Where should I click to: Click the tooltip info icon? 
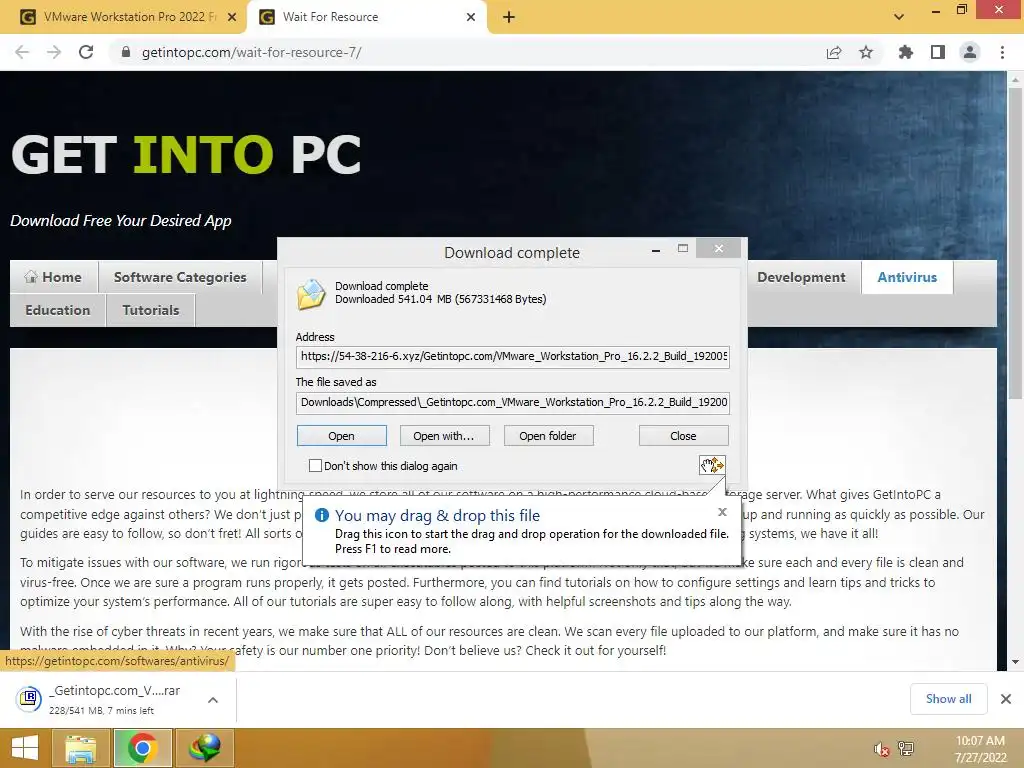(x=322, y=515)
